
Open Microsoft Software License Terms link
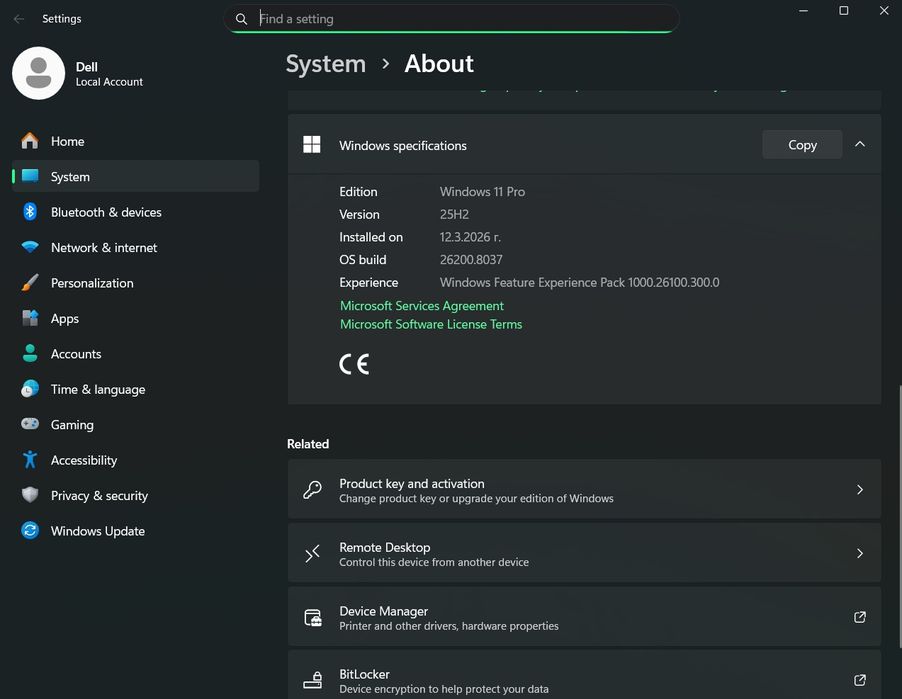coord(431,324)
